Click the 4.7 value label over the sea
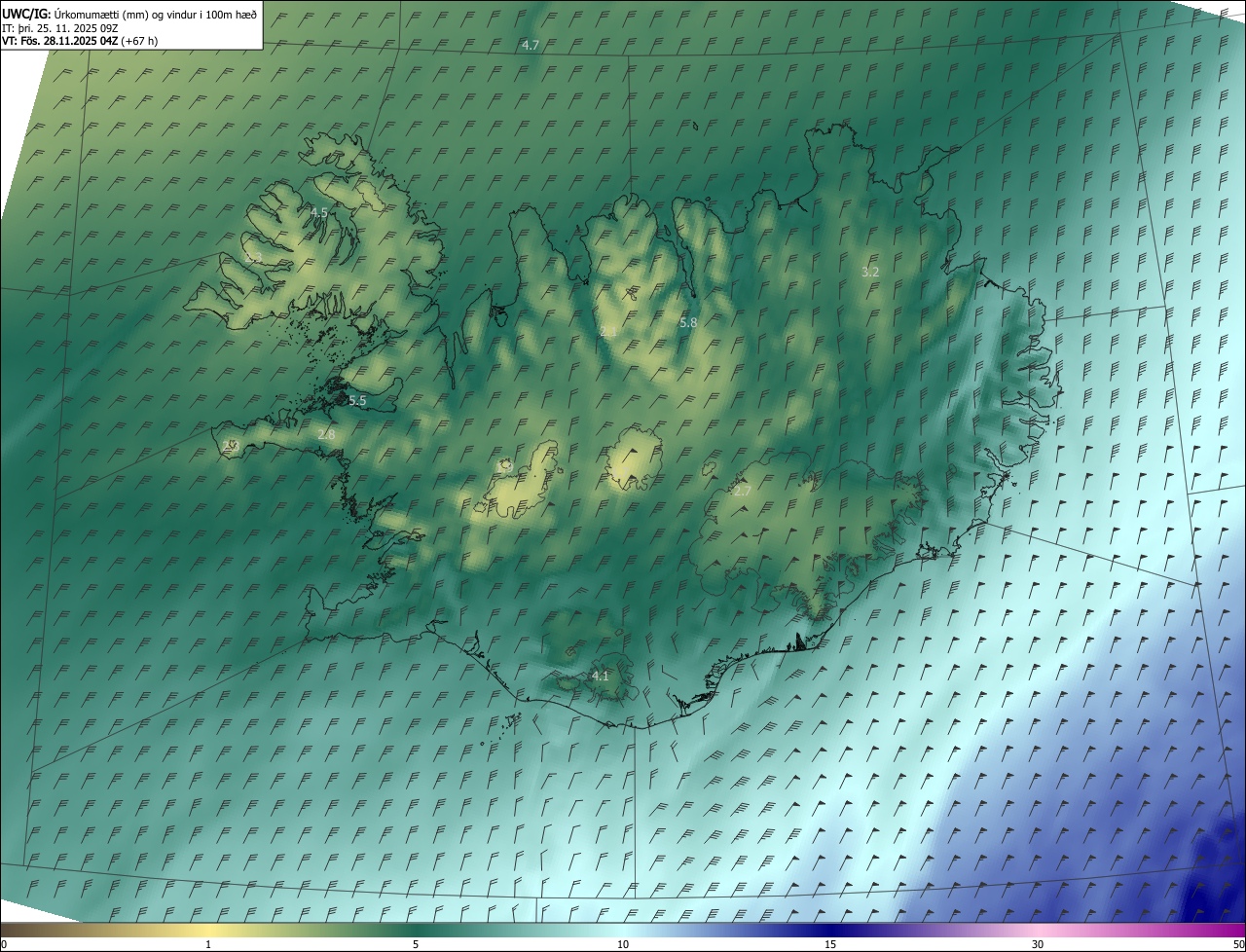This screenshot has width=1246, height=952. [x=531, y=46]
